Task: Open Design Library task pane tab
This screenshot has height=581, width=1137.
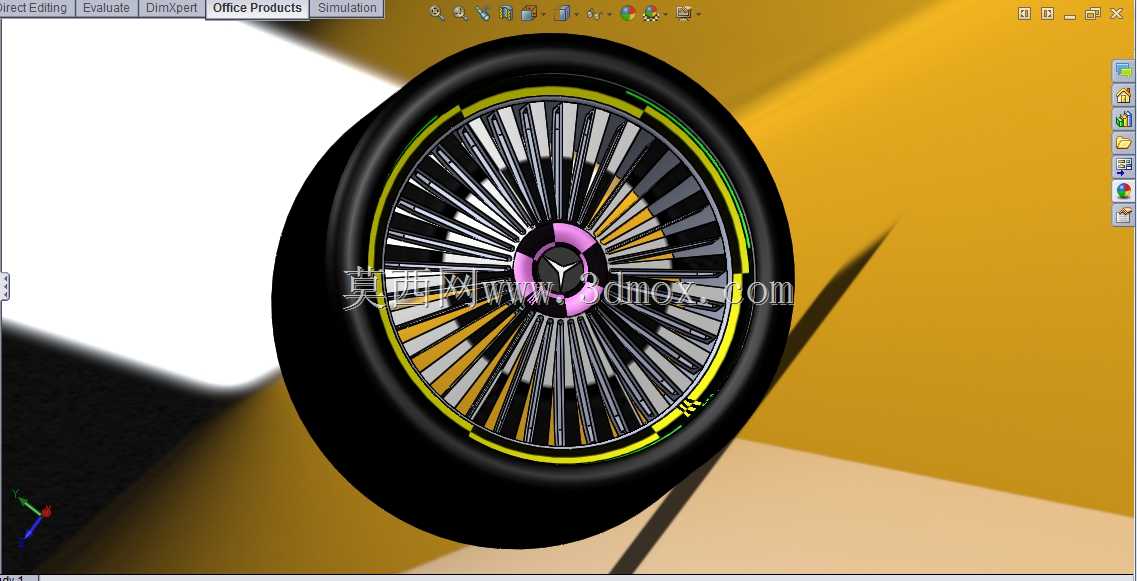Action: pyautogui.click(x=1123, y=119)
